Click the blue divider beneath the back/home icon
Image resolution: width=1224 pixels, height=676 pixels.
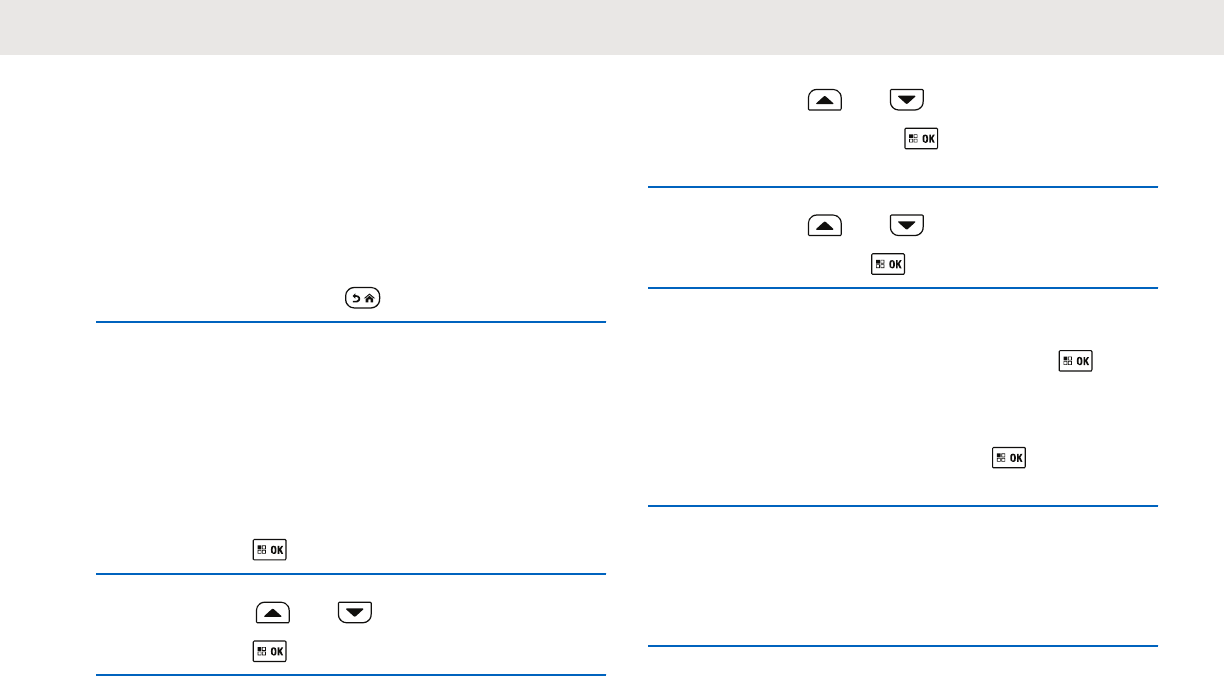click(351, 322)
